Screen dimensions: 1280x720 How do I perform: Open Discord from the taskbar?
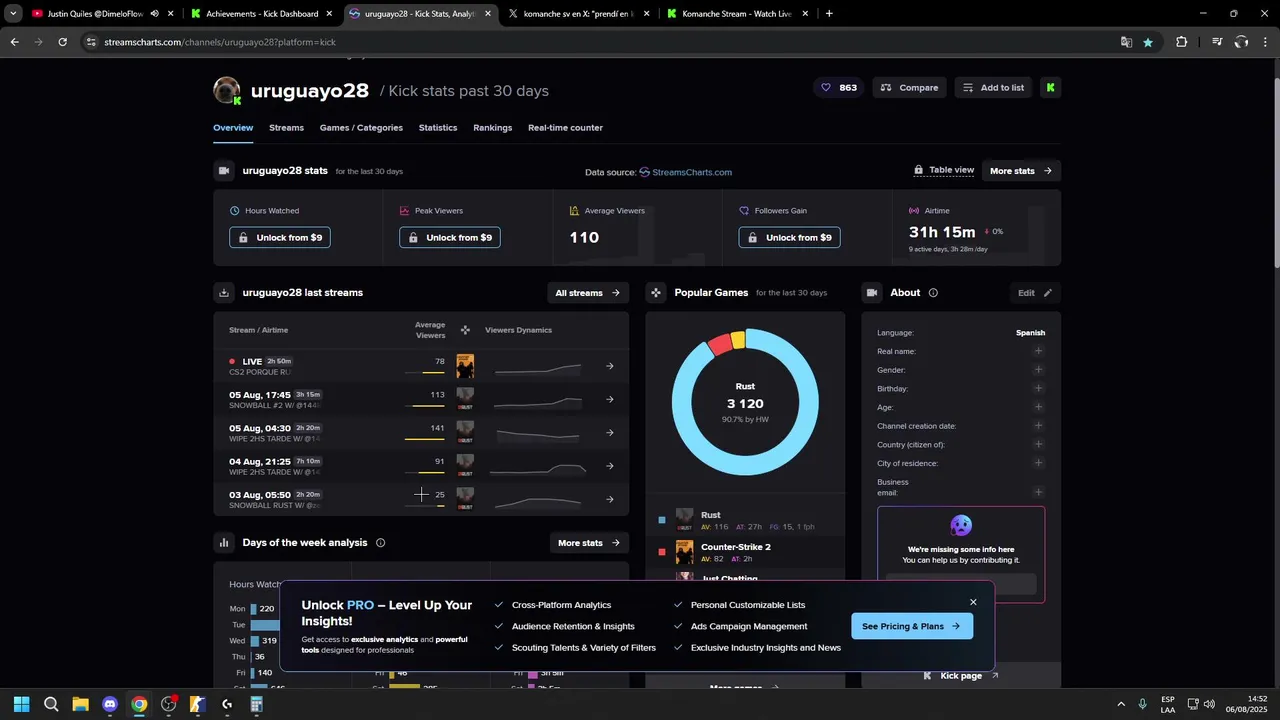point(110,704)
